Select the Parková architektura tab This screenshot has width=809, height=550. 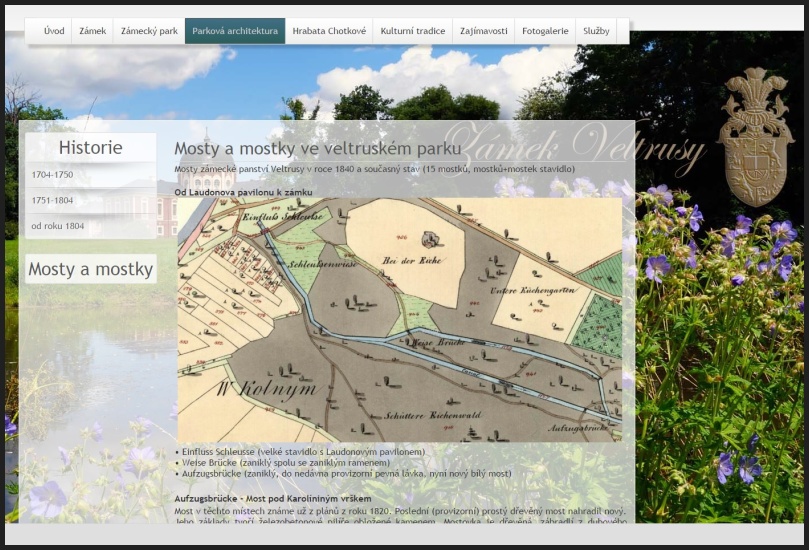click(x=235, y=31)
